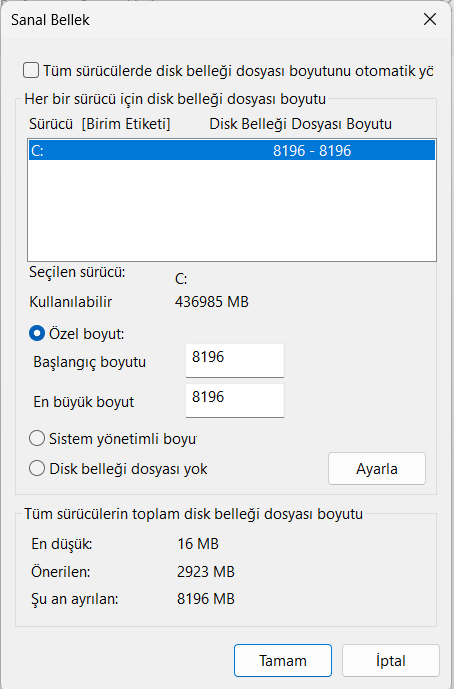Image resolution: width=454 pixels, height=689 pixels.
Task: Click empty area of the drive list
Action: [232, 210]
